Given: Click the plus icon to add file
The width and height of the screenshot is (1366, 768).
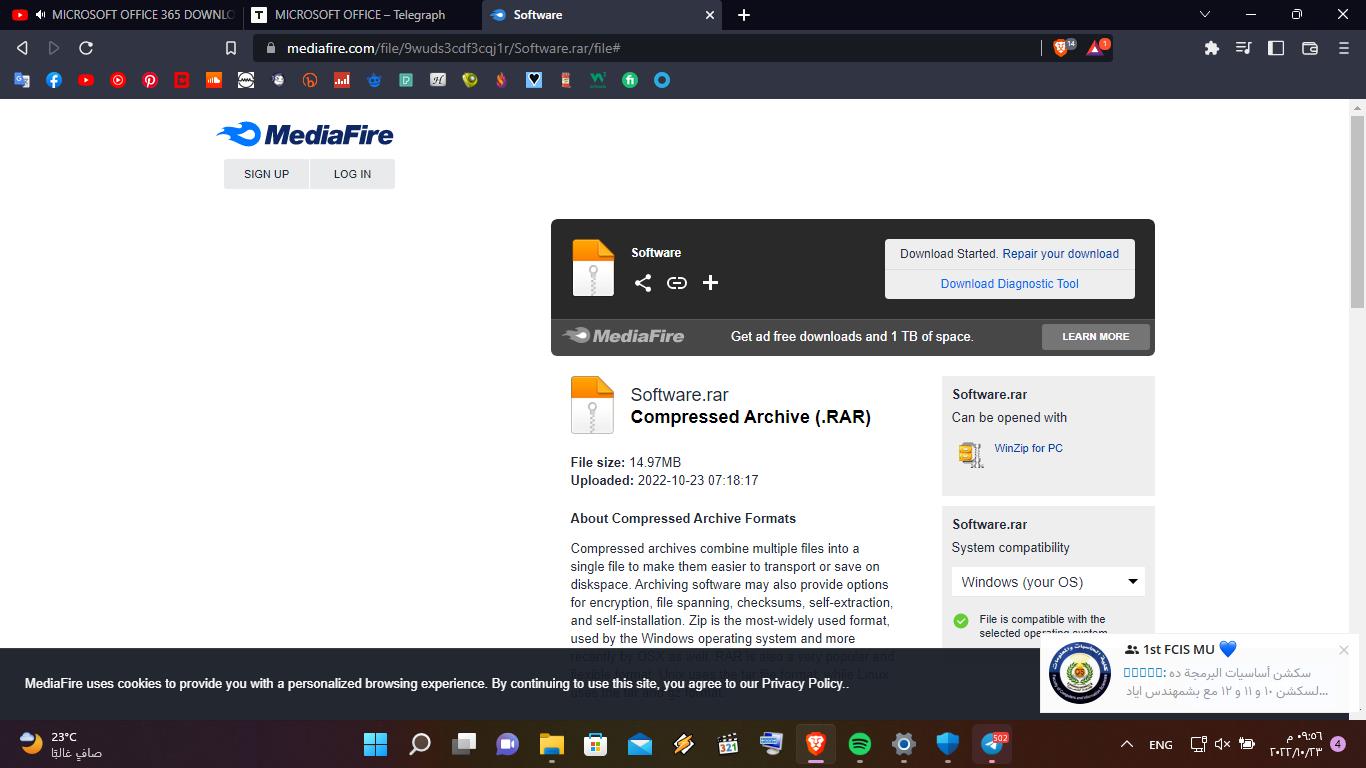Looking at the screenshot, I should tap(710, 283).
